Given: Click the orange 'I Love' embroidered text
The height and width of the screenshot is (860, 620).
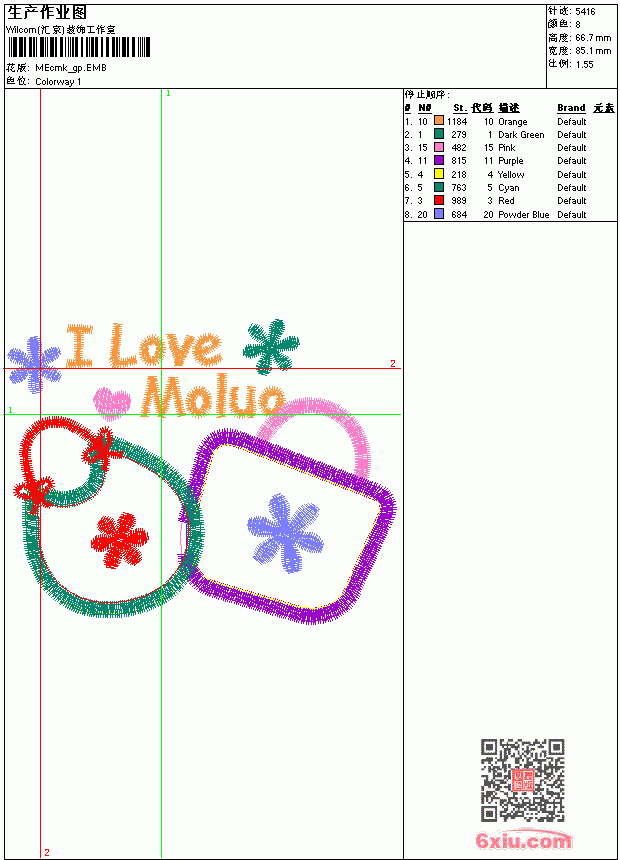Looking at the screenshot, I should click(x=144, y=346).
